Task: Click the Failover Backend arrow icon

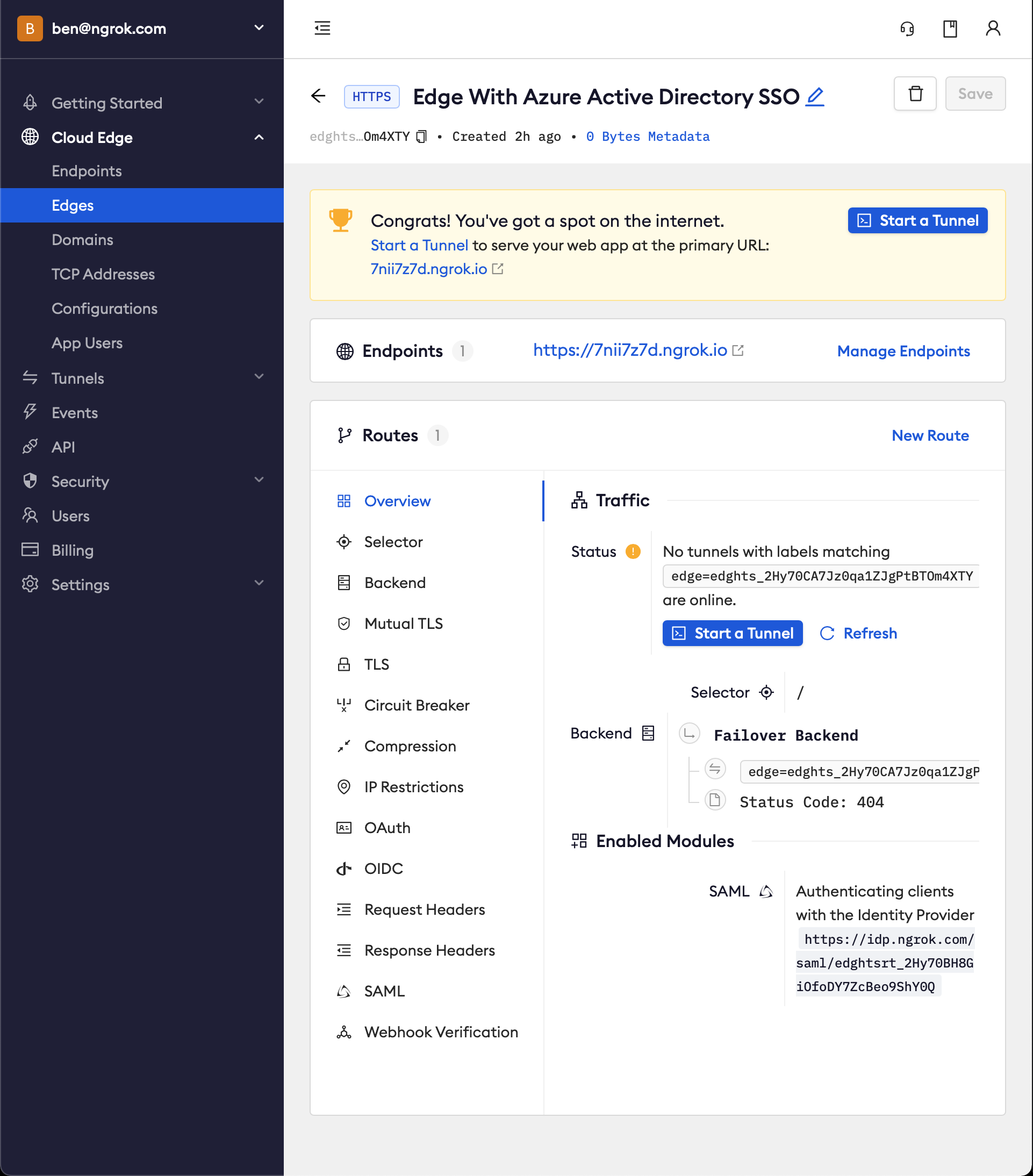Action: [x=689, y=733]
